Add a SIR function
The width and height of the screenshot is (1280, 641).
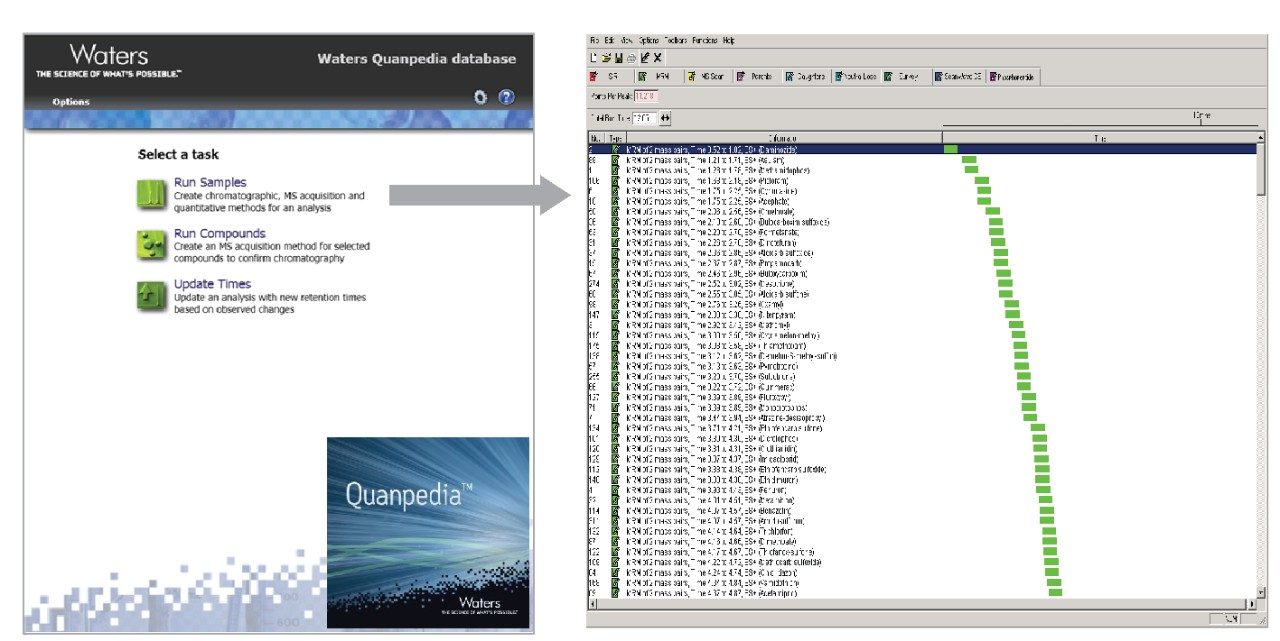pyautogui.click(x=610, y=76)
